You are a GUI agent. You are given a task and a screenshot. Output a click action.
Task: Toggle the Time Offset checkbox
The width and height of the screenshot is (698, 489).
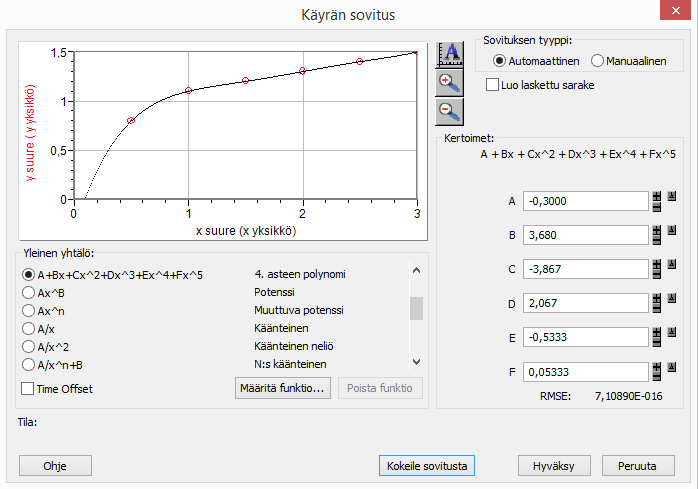28,388
